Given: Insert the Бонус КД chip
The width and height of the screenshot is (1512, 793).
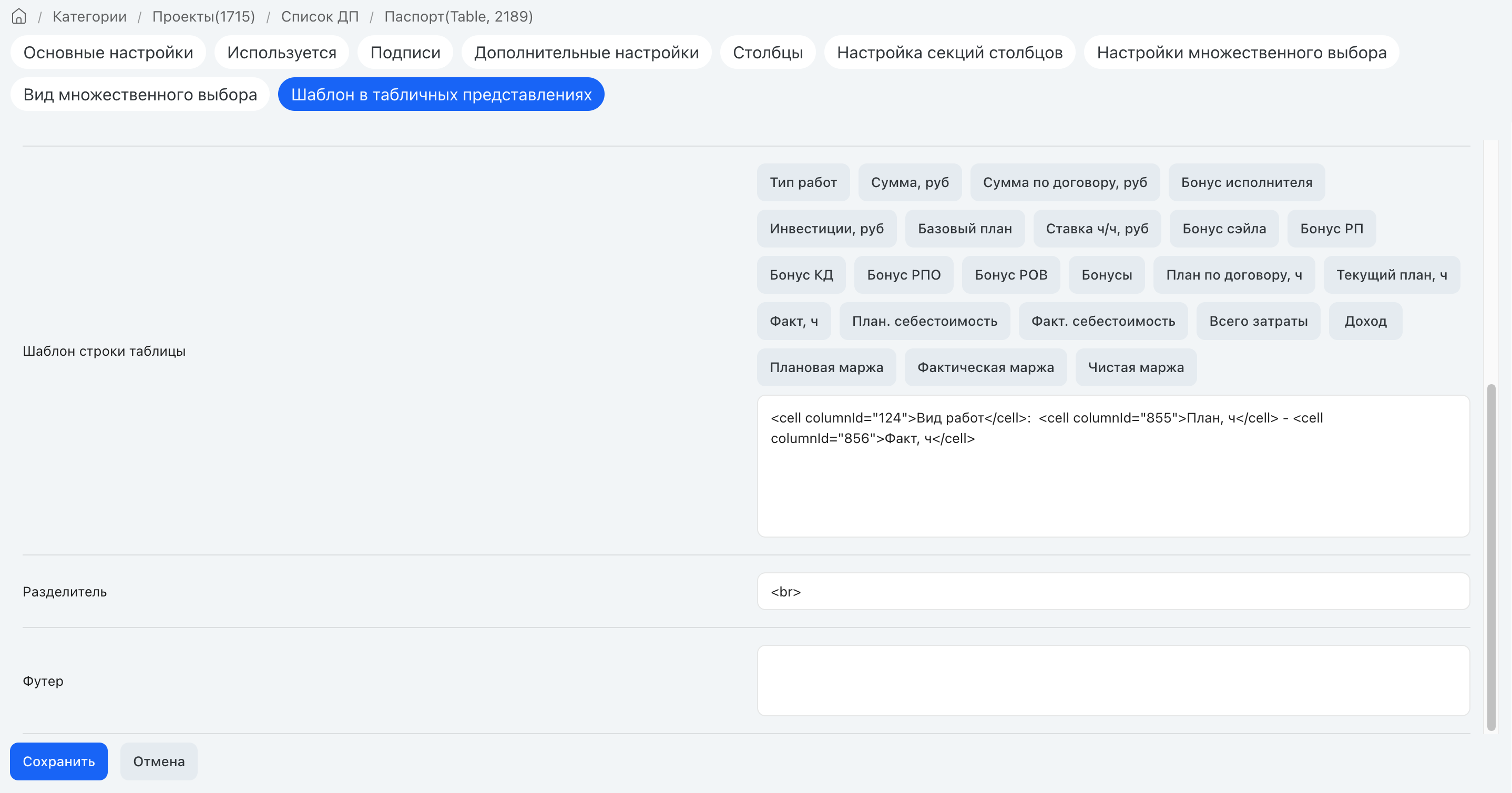Looking at the screenshot, I should click(x=801, y=275).
